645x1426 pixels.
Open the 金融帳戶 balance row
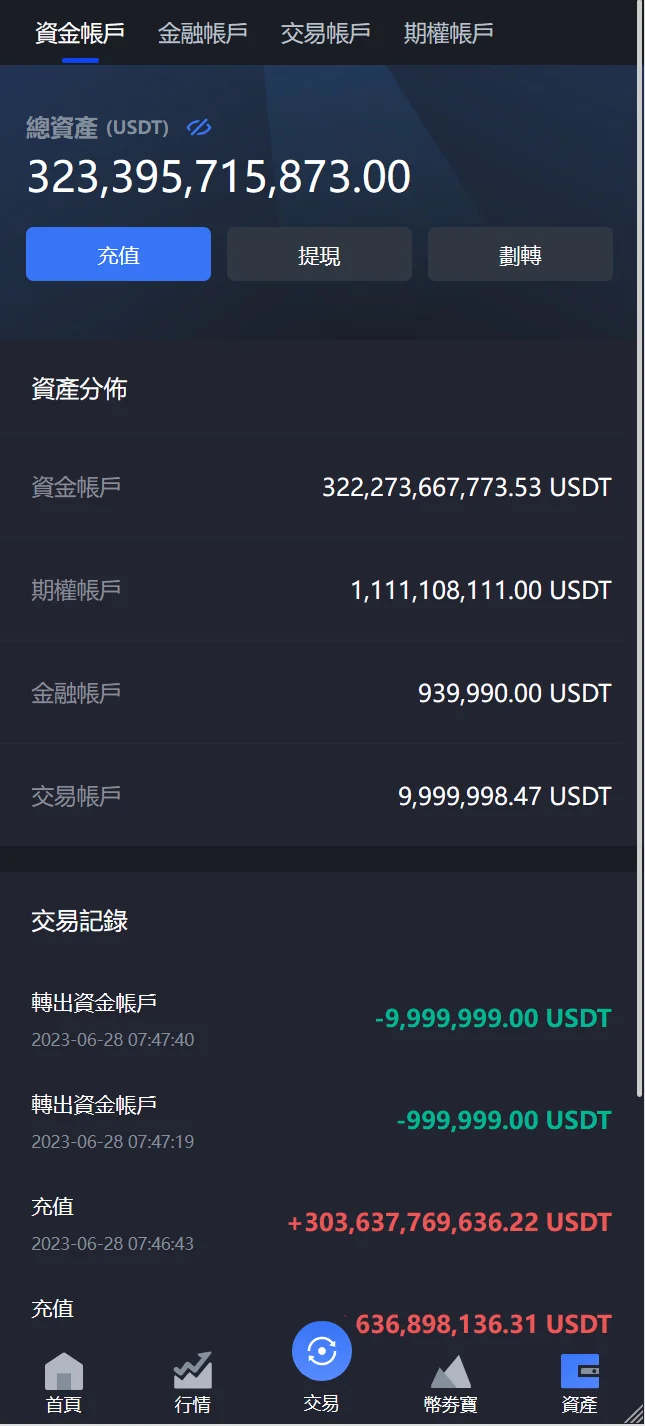[x=320, y=693]
